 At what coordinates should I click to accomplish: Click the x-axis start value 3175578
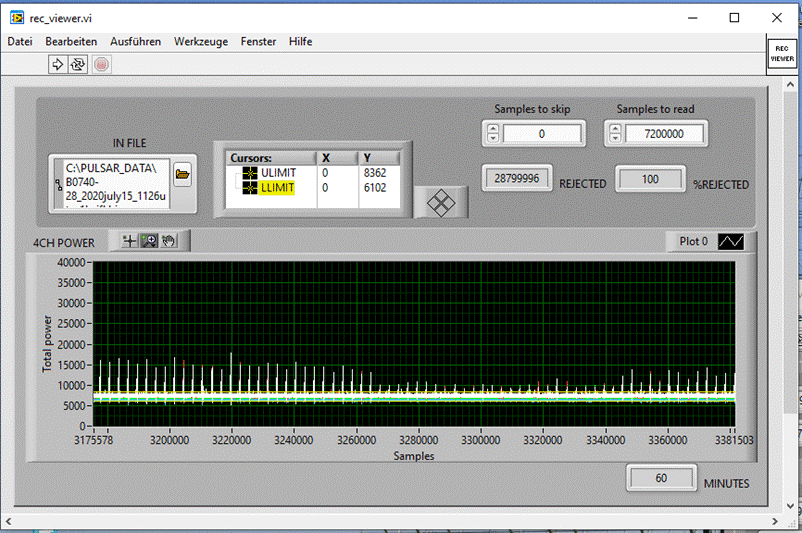tap(94, 440)
